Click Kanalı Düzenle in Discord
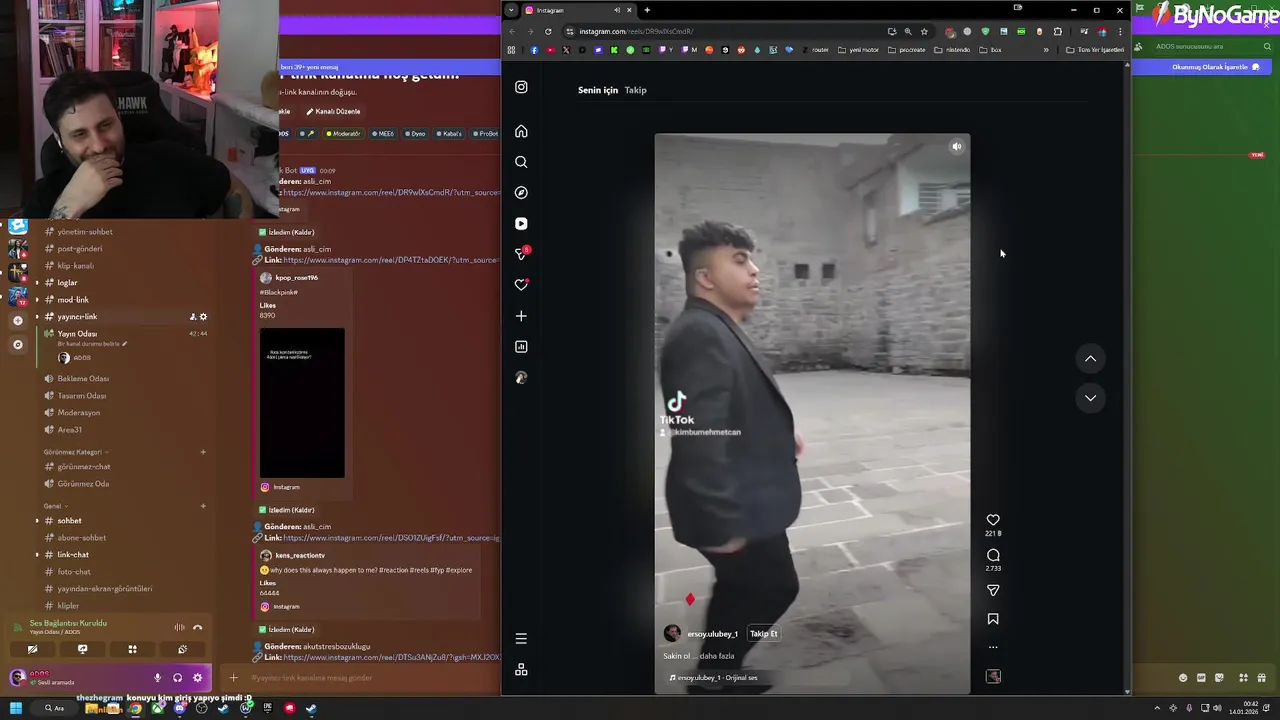The height and width of the screenshot is (720, 1280). [x=333, y=111]
